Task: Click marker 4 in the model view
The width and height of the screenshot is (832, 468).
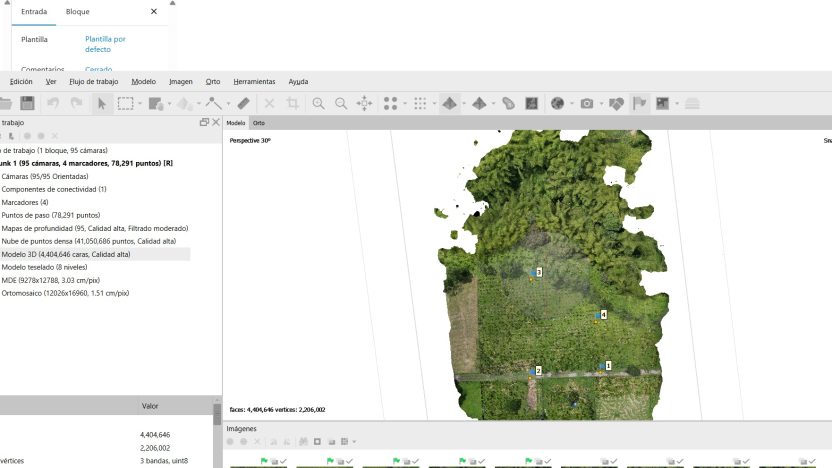Action: pos(603,315)
